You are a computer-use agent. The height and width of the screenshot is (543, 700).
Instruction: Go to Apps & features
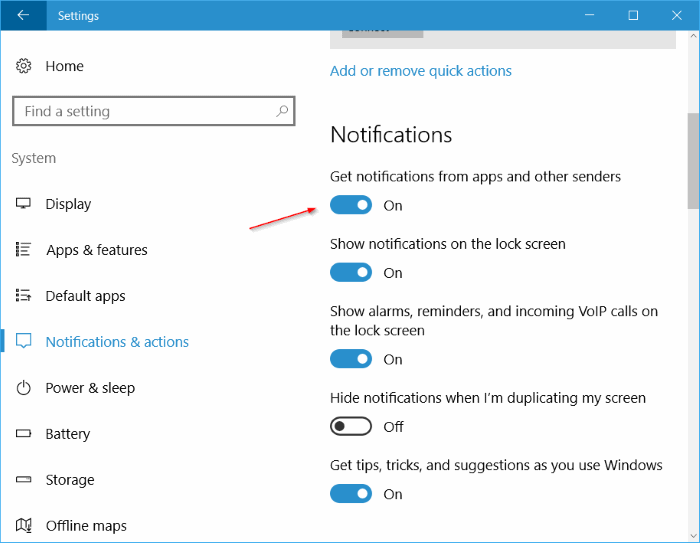[96, 250]
